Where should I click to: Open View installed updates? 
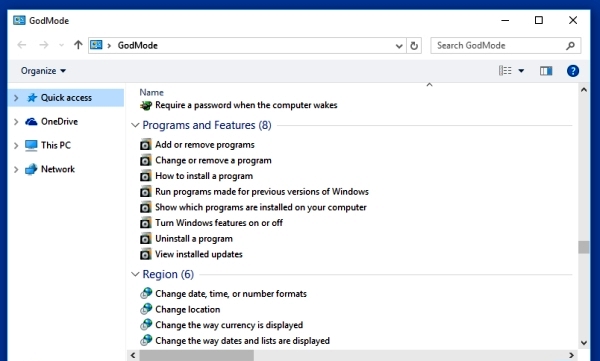click(x=199, y=254)
